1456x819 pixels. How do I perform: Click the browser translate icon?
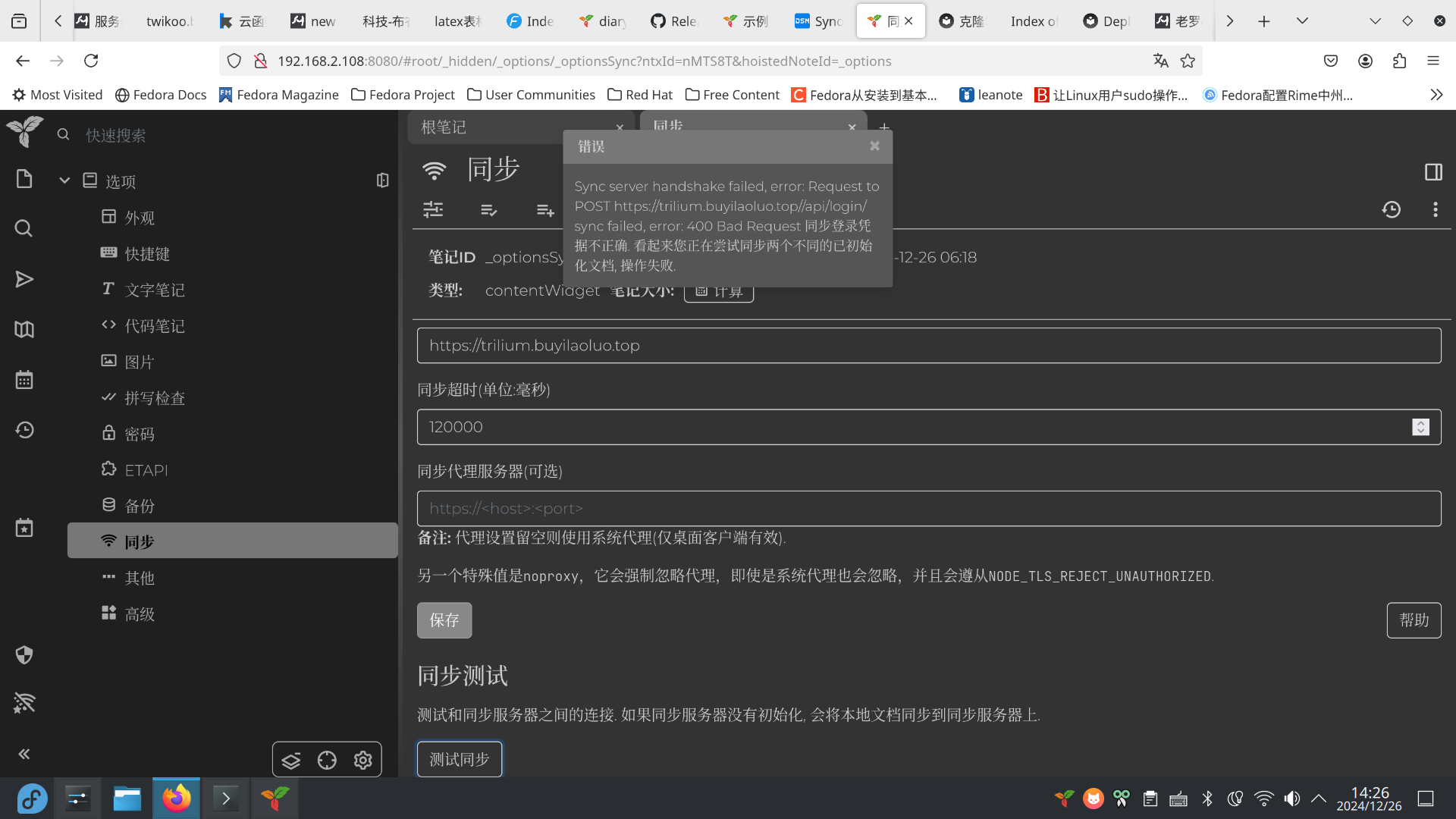(x=1160, y=61)
